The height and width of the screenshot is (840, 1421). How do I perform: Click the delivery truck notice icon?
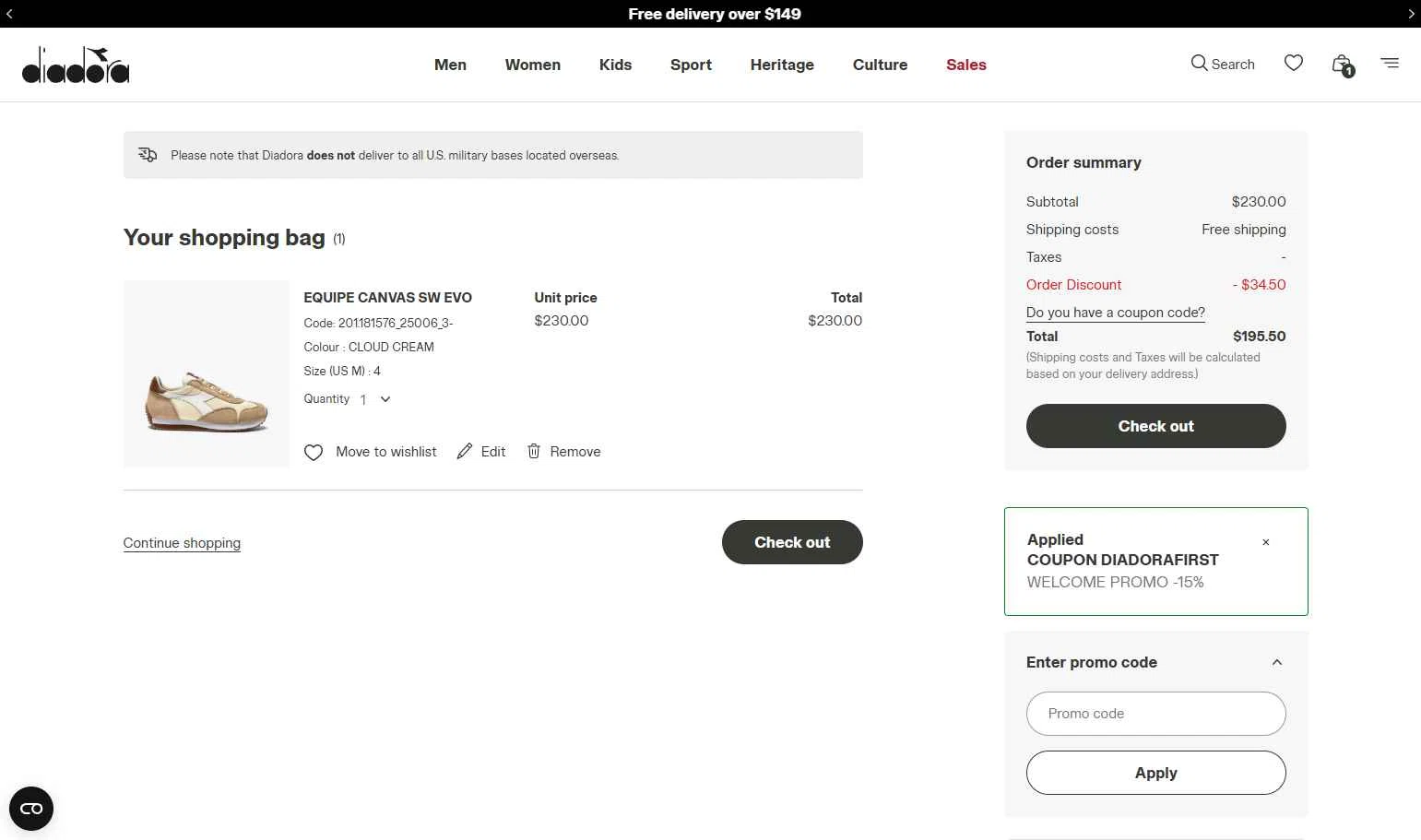(148, 155)
